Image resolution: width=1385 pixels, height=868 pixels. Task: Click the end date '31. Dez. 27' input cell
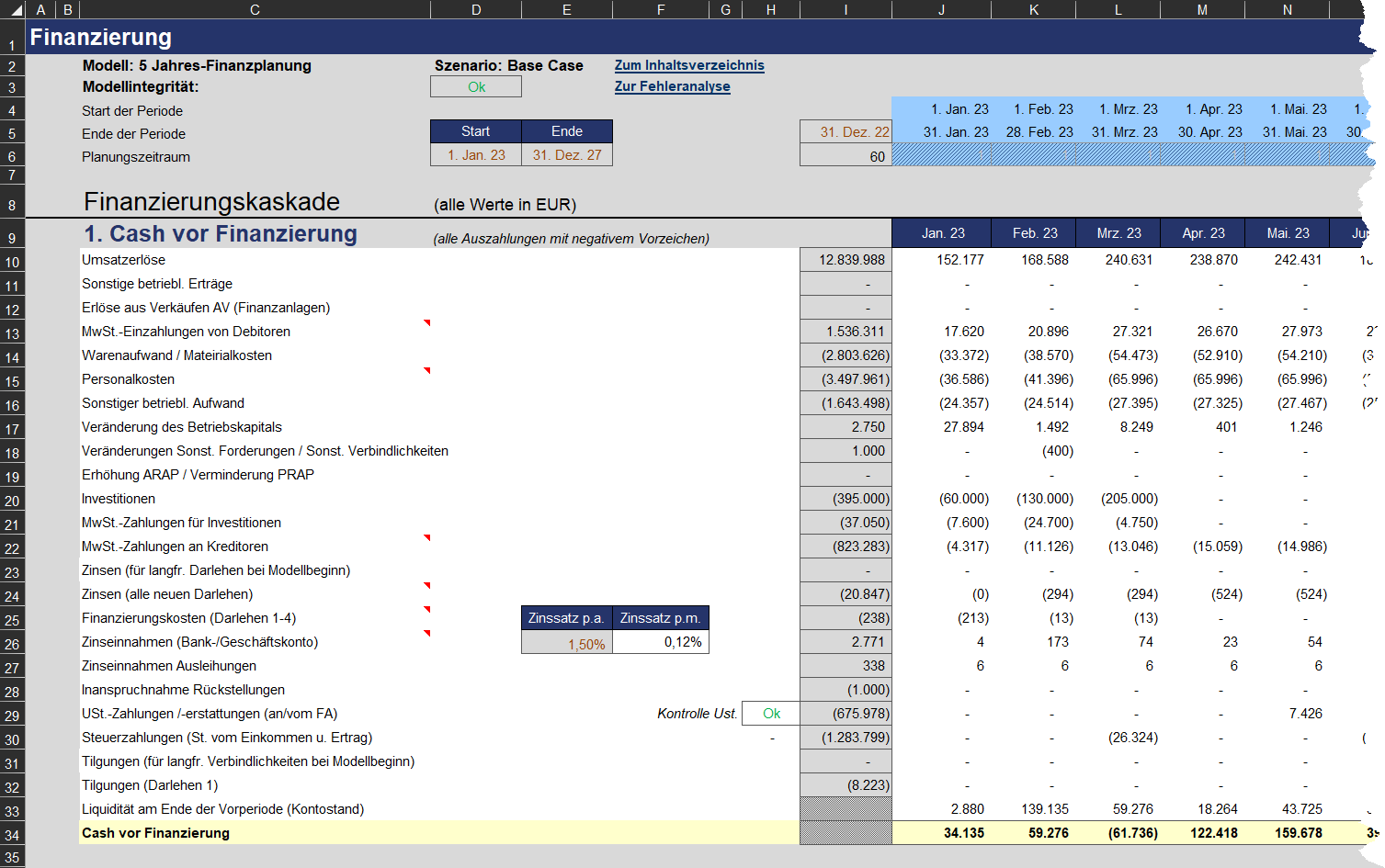[x=567, y=155]
